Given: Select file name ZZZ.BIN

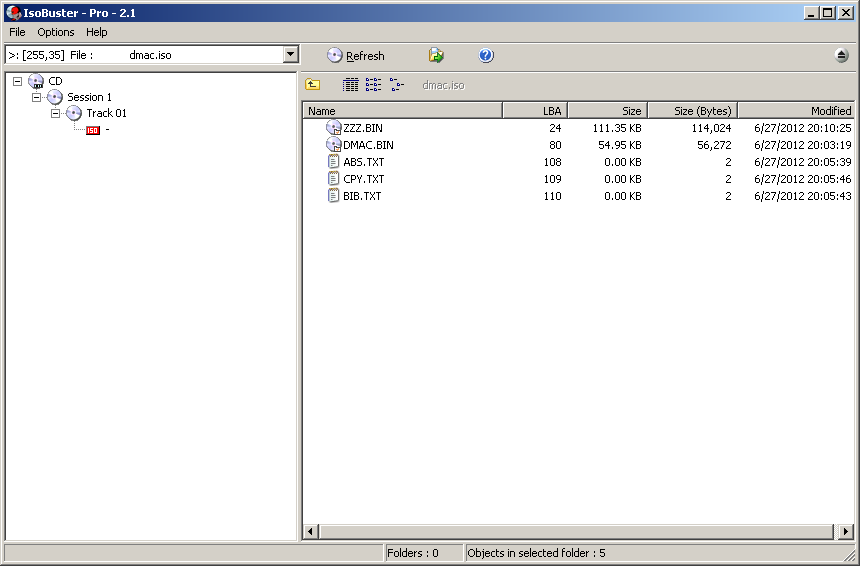Looking at the screenshot, I should [x=363, y=128].
